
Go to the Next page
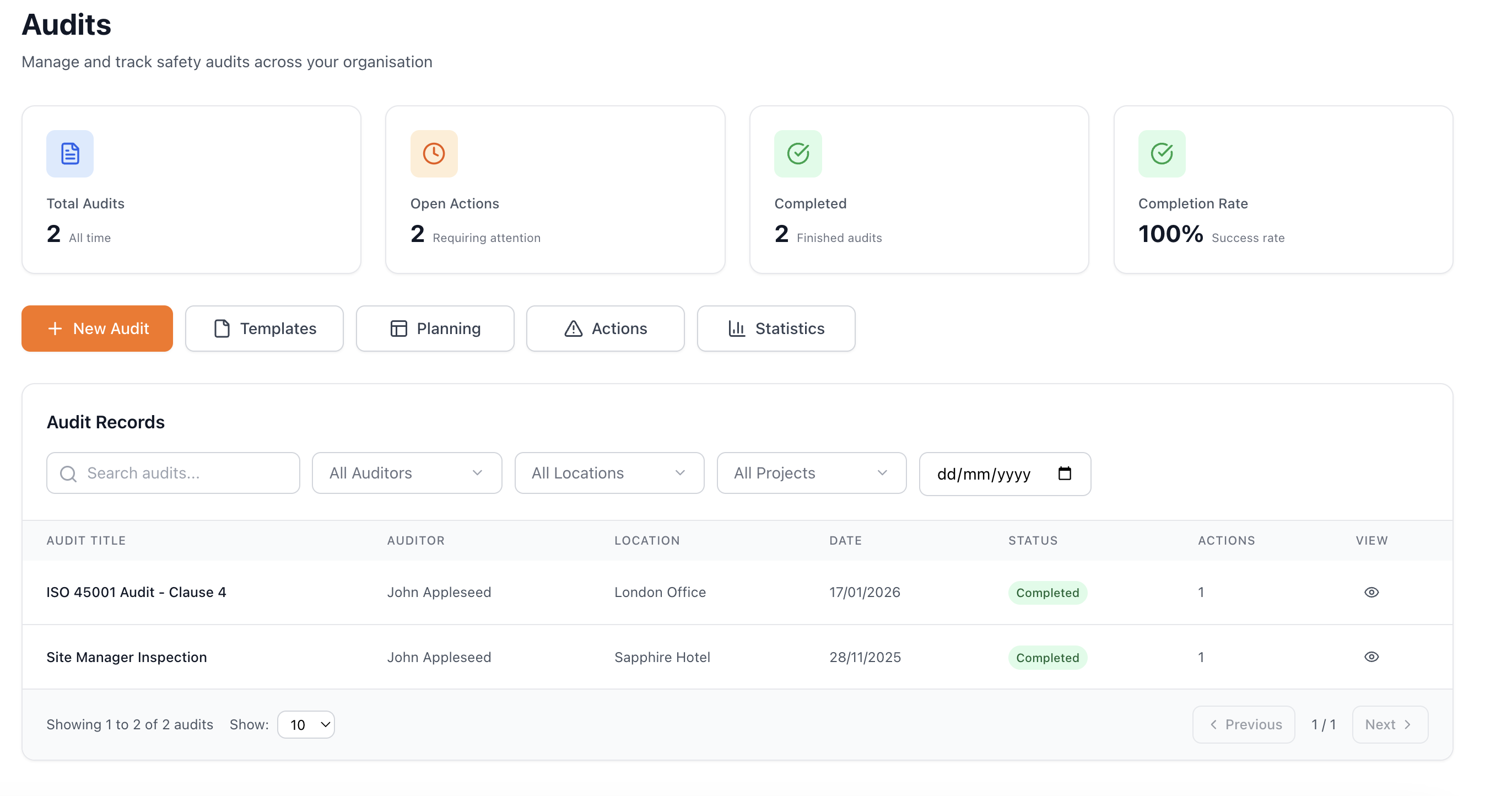[1389, 724]
